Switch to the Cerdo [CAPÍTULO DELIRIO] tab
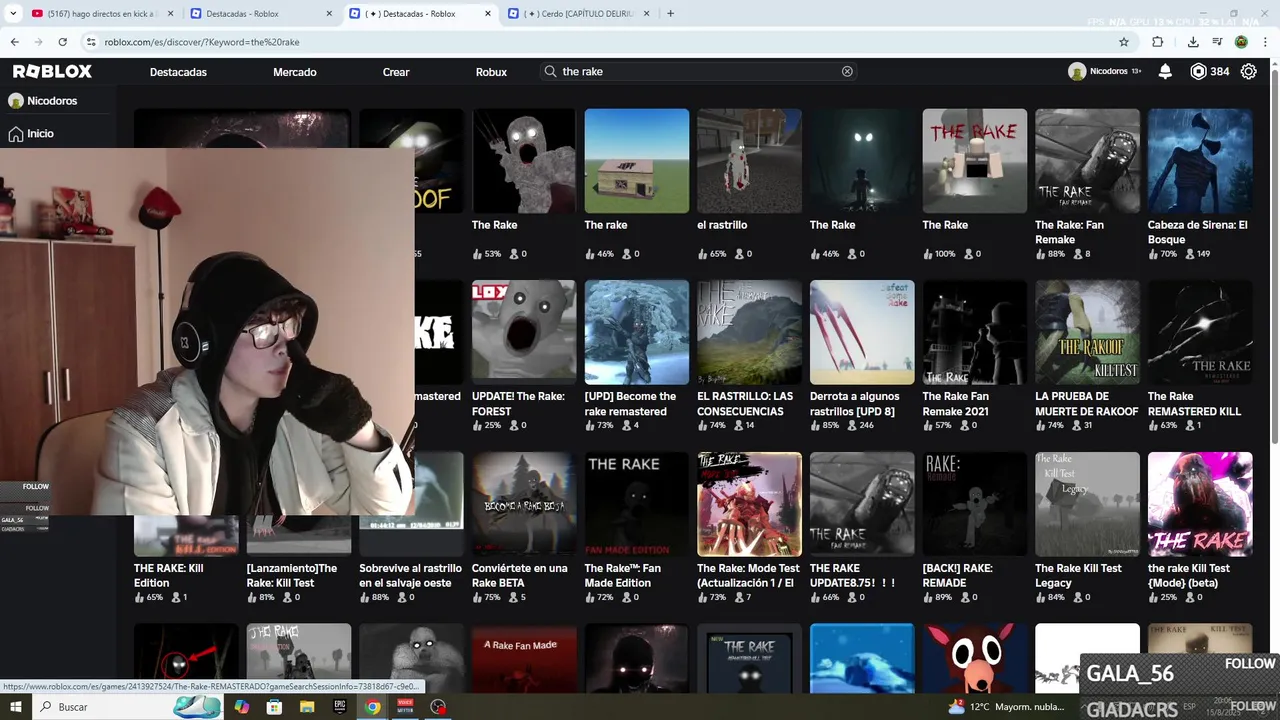1280x720 pixels. [x=578, y=13]
